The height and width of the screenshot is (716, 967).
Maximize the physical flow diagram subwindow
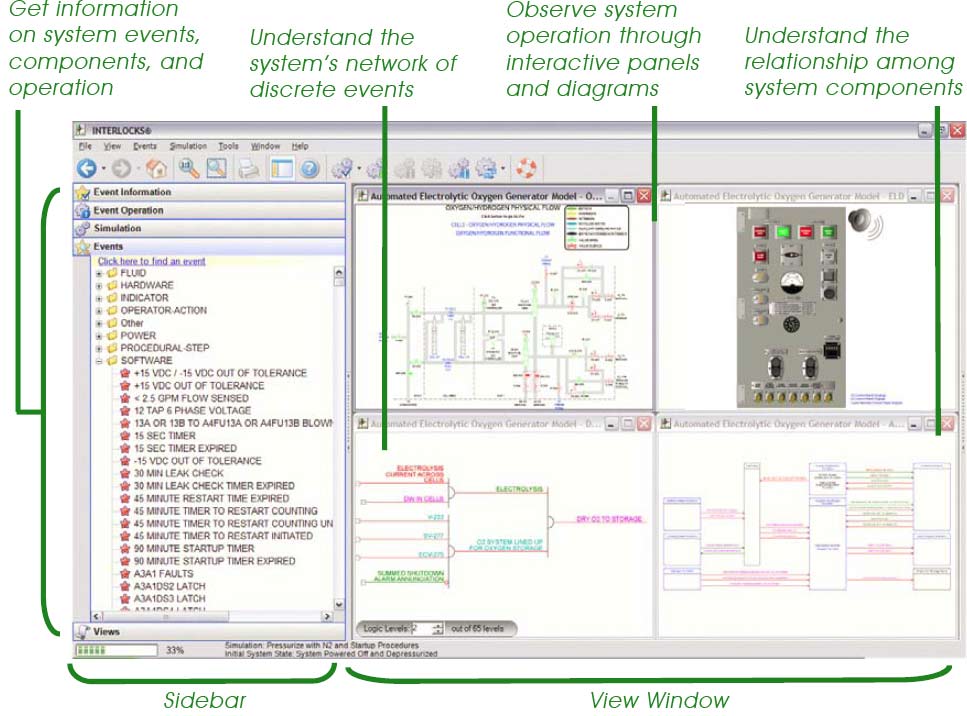point(627,195)
